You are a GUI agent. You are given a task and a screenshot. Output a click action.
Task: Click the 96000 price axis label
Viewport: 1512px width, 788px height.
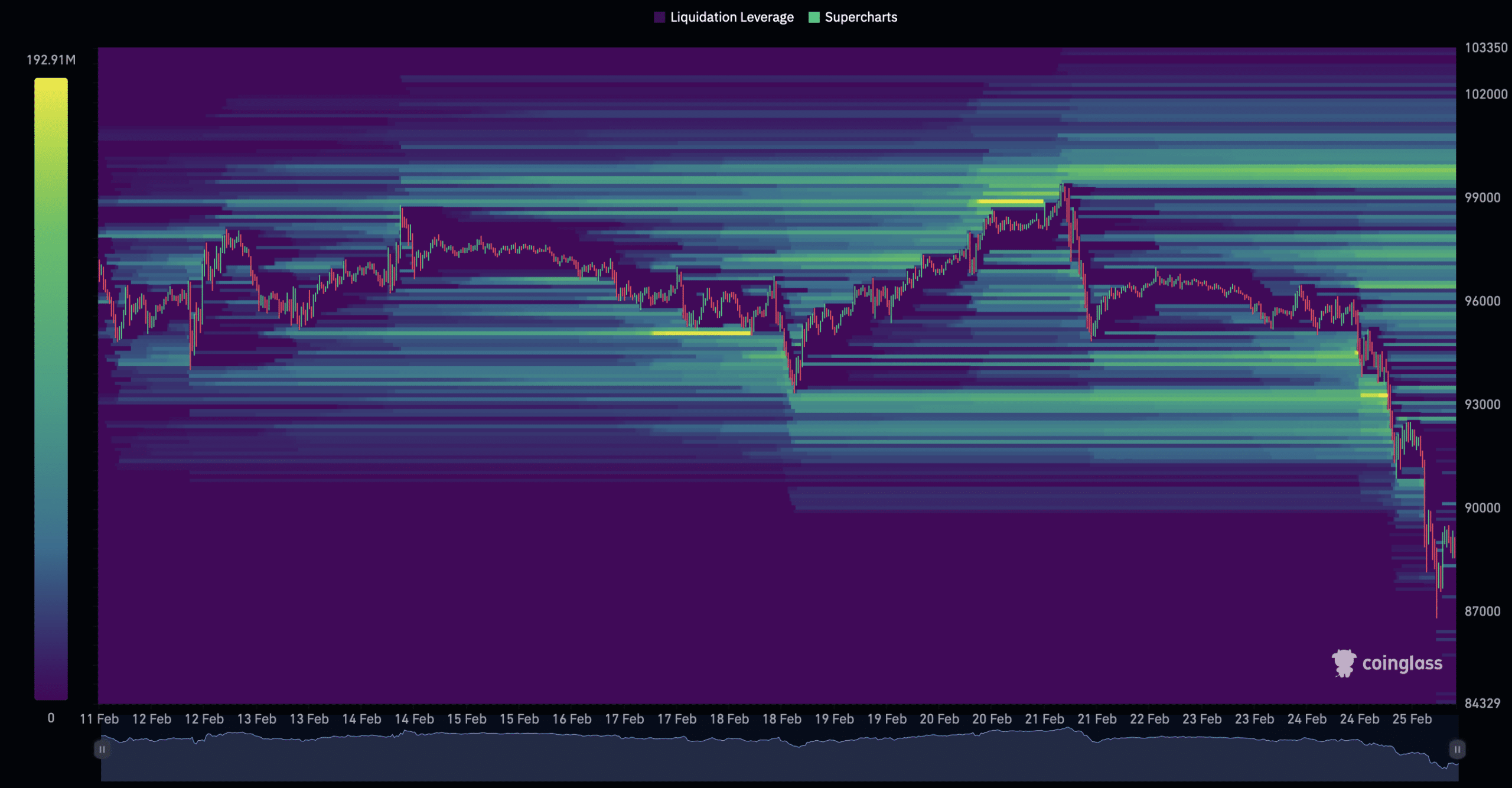(1482, 301)
